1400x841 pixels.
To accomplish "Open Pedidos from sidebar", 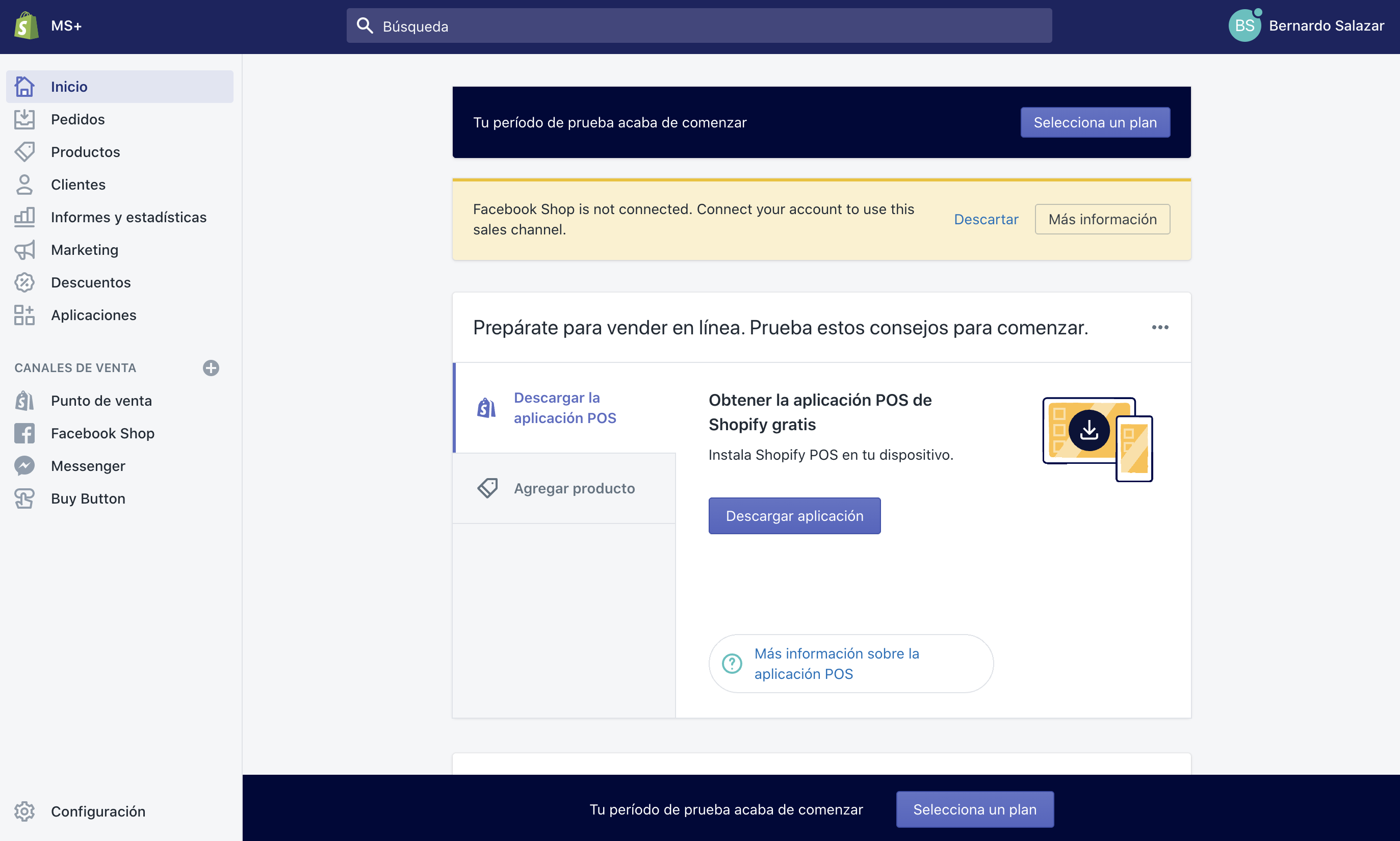I will (x=77, y=119).
